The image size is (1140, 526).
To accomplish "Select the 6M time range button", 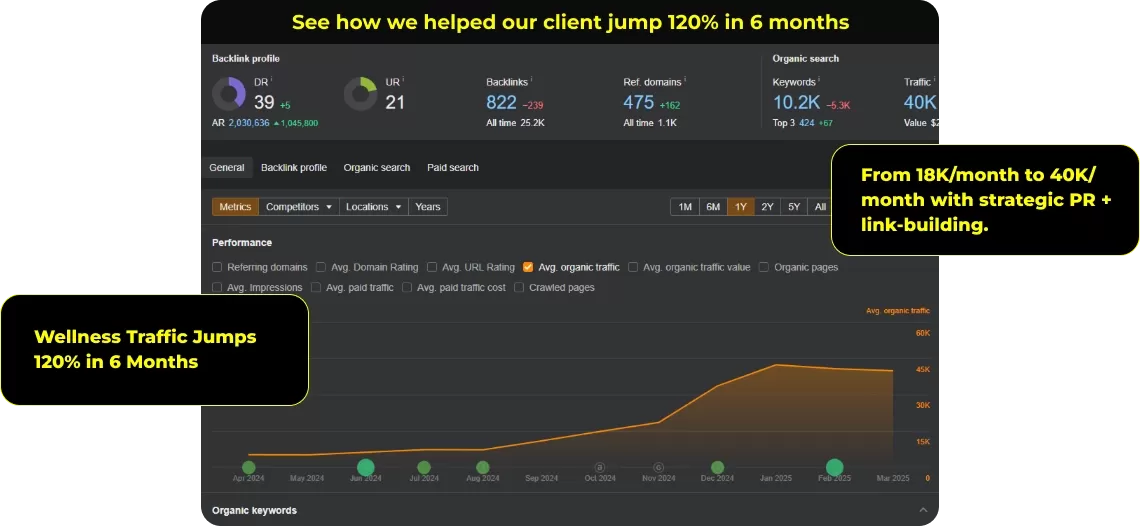I will [713, 207].
